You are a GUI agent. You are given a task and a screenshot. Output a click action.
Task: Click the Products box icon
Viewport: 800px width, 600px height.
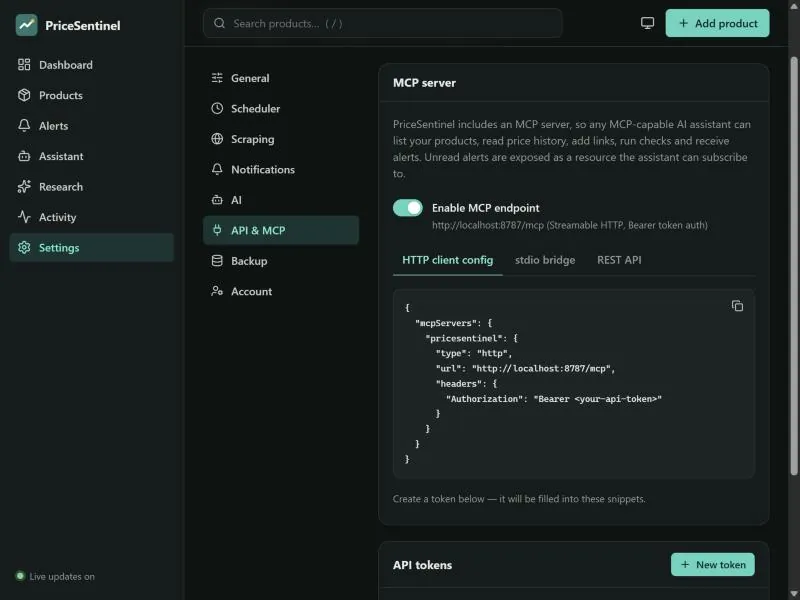tap(24, 95)
